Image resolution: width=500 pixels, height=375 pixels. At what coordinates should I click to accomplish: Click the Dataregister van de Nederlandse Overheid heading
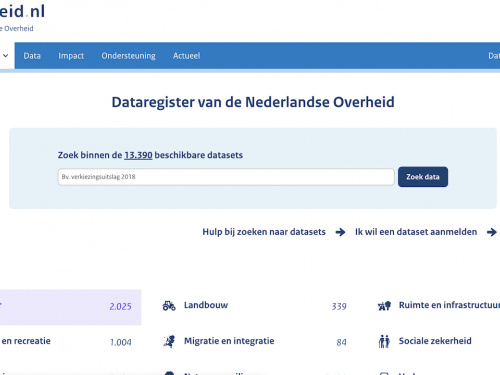point(253,102)
